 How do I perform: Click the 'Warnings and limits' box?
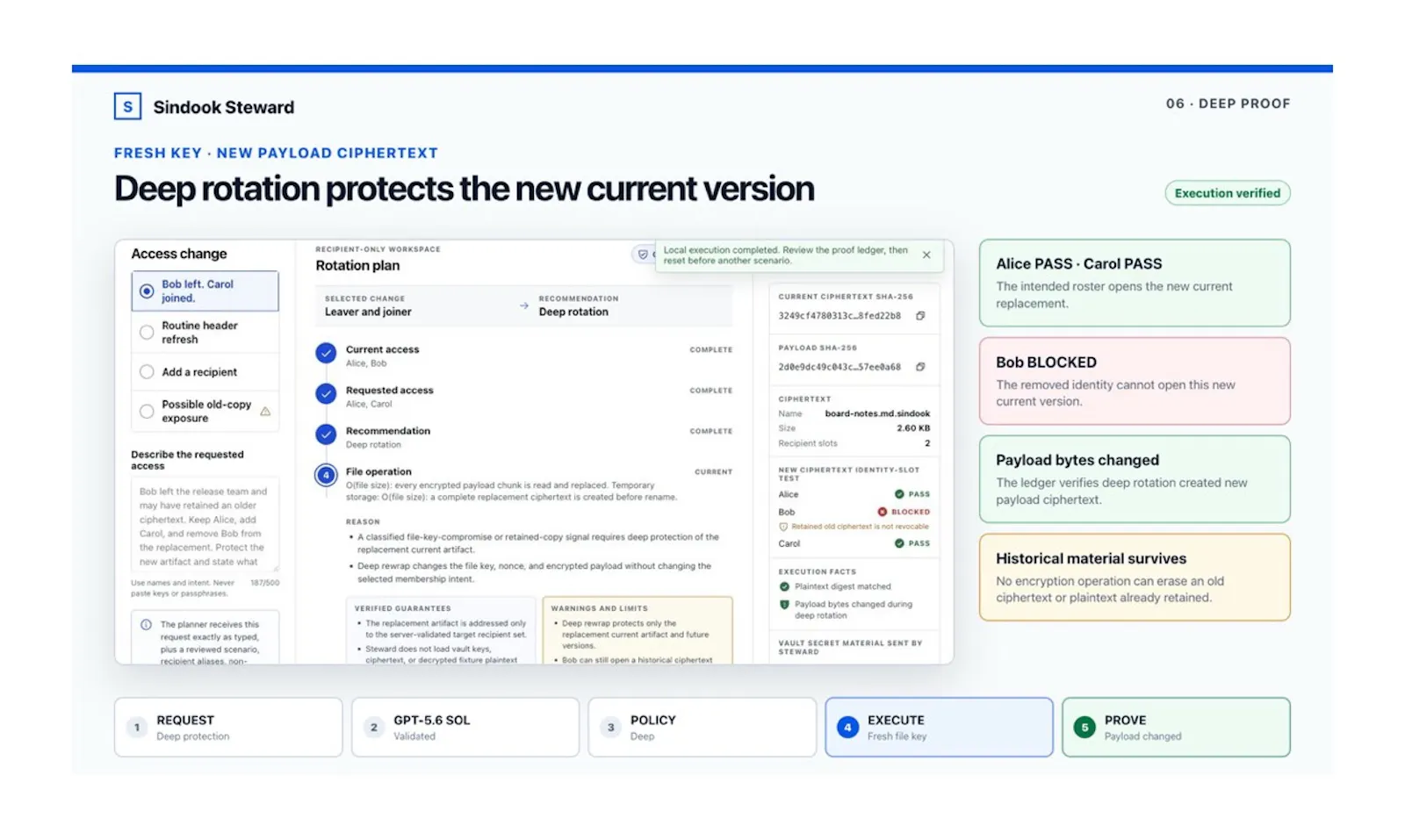click(x=638, y=630)
